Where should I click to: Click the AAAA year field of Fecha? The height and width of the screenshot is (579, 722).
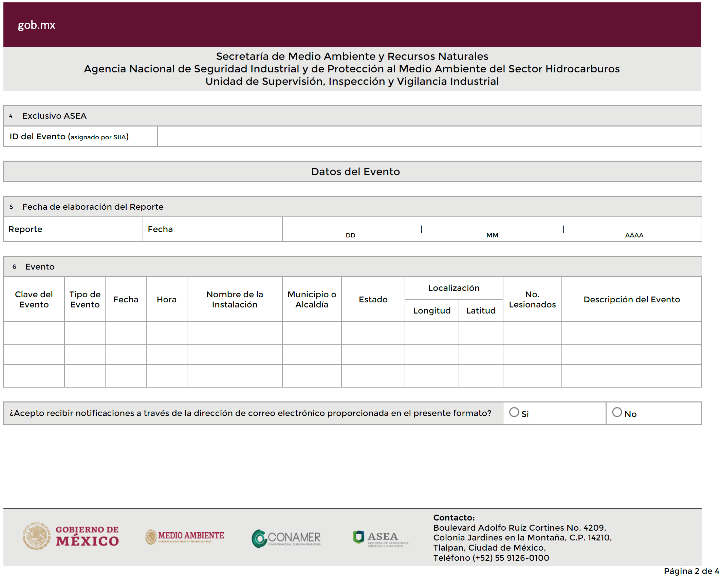click(634, 229)
